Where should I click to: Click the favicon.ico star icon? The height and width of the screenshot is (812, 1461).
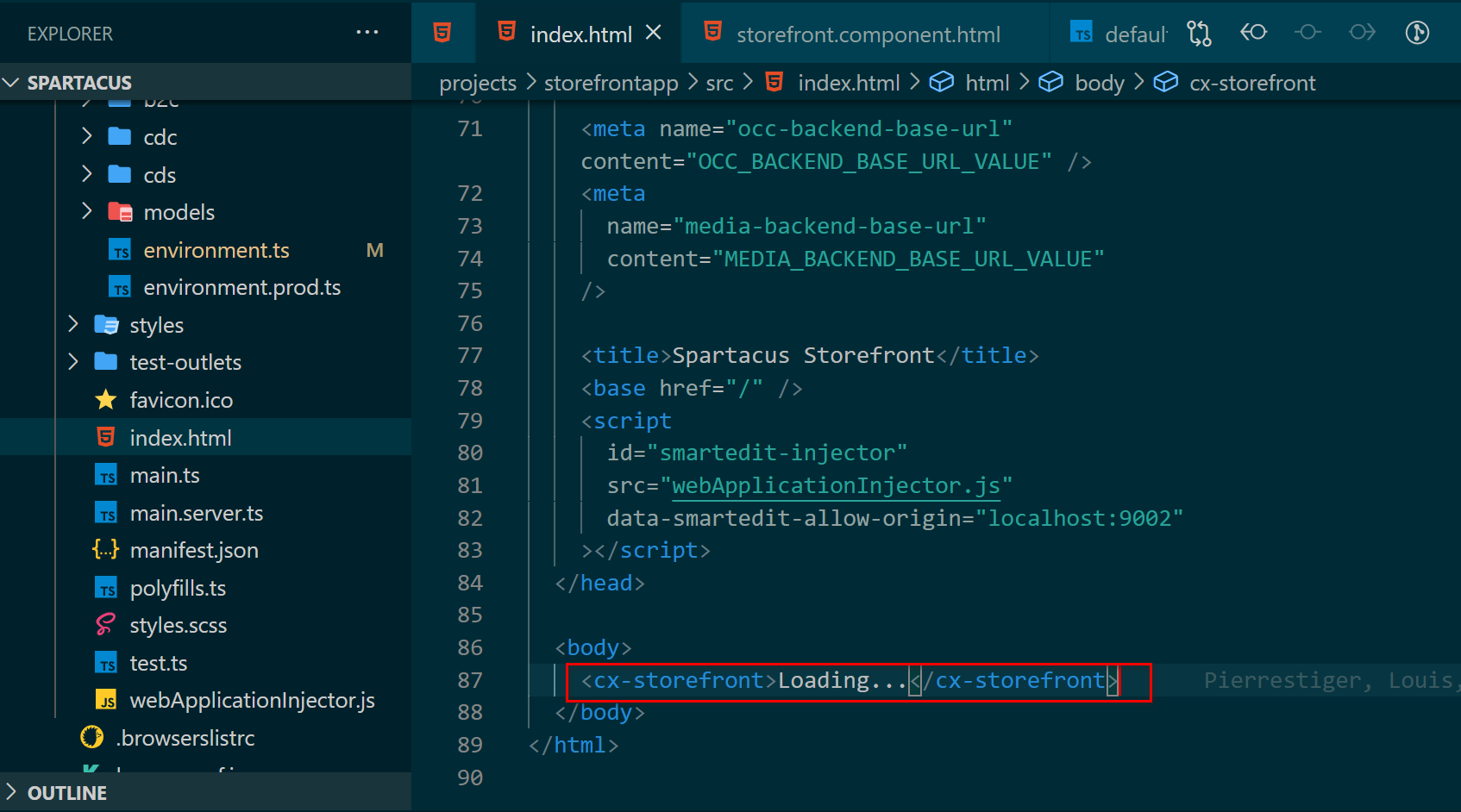(x=106, y=400)
